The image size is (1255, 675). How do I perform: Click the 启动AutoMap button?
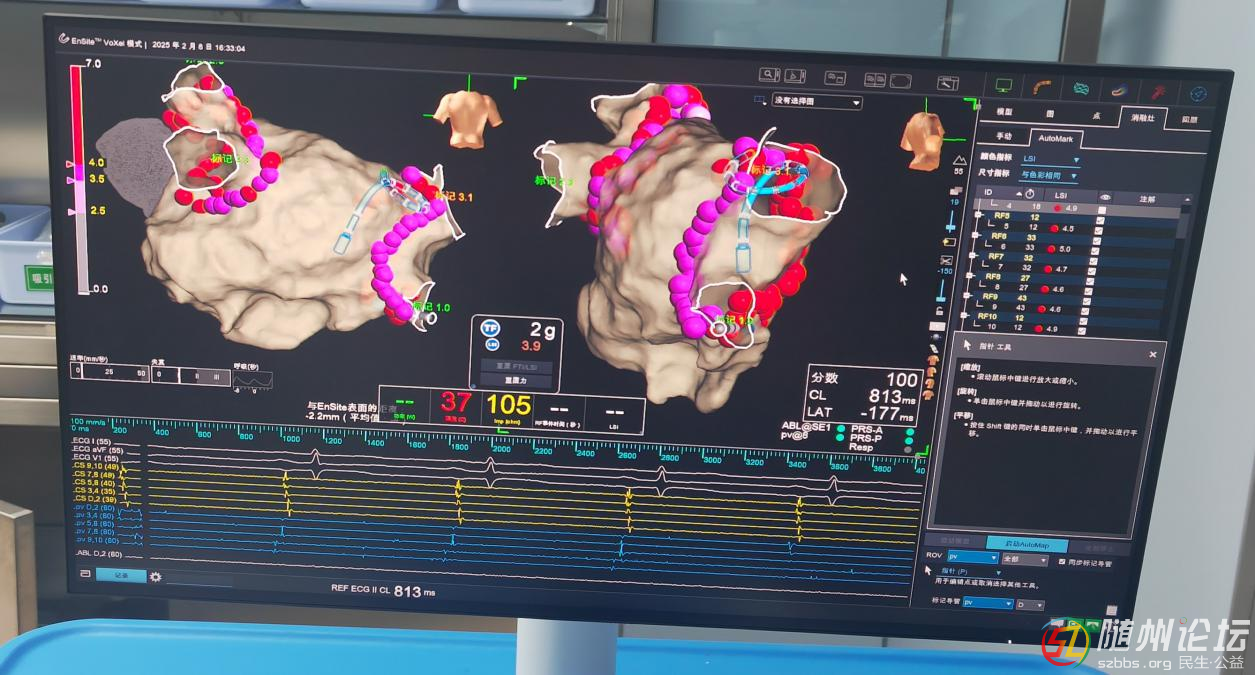pyautogui.click(x=1027, y=544)
